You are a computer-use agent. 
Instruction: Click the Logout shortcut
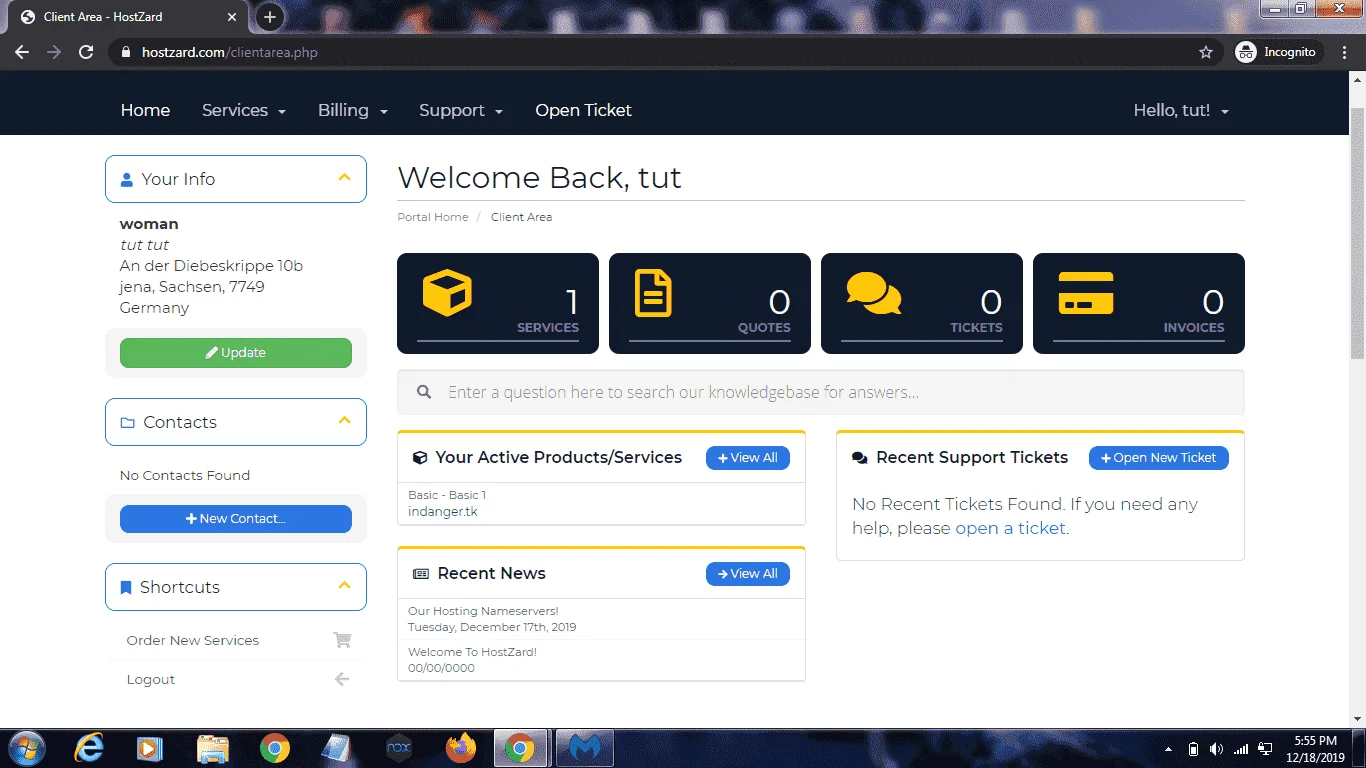click(151, 680)
